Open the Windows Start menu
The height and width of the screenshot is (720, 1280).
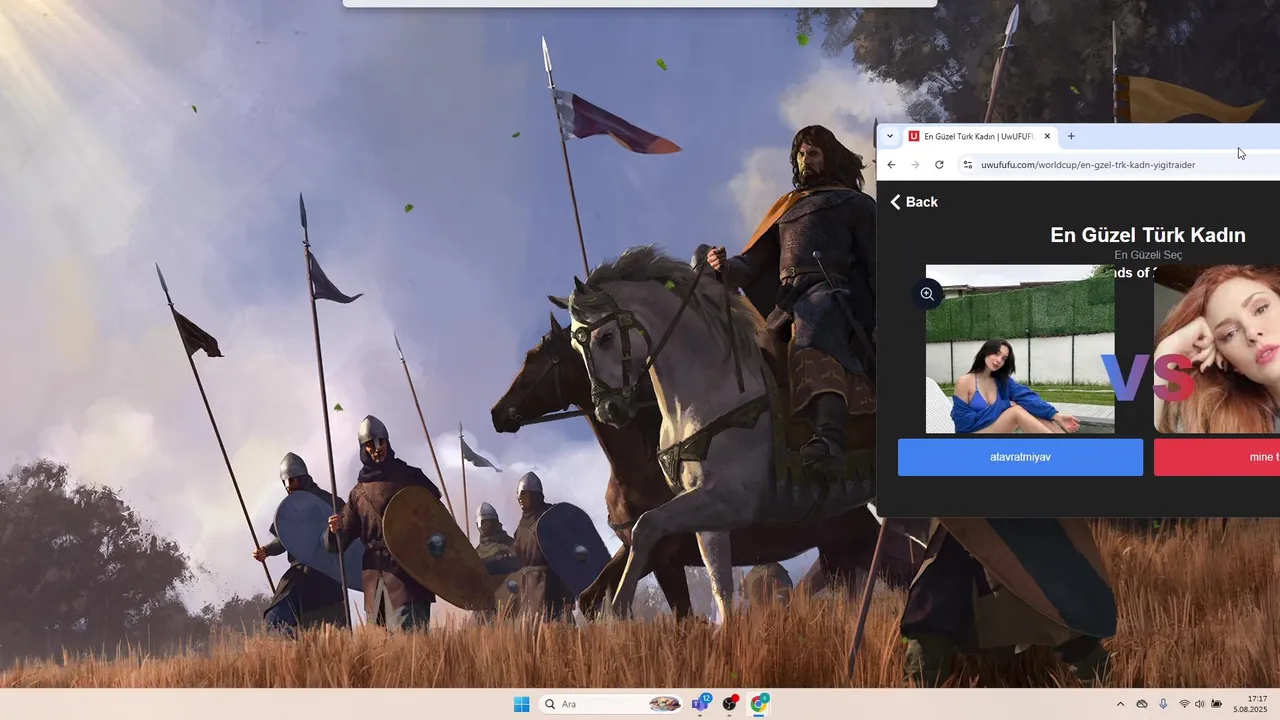521,704
